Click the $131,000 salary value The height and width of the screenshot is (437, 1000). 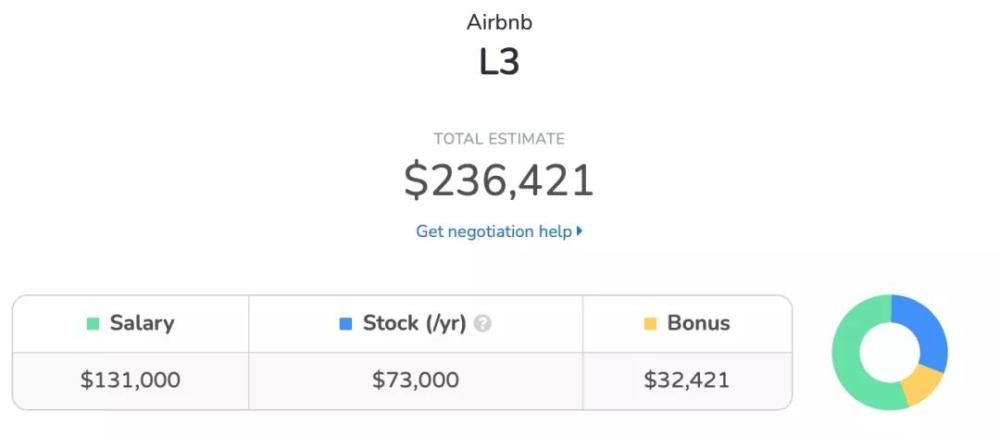tap(130, 380)
